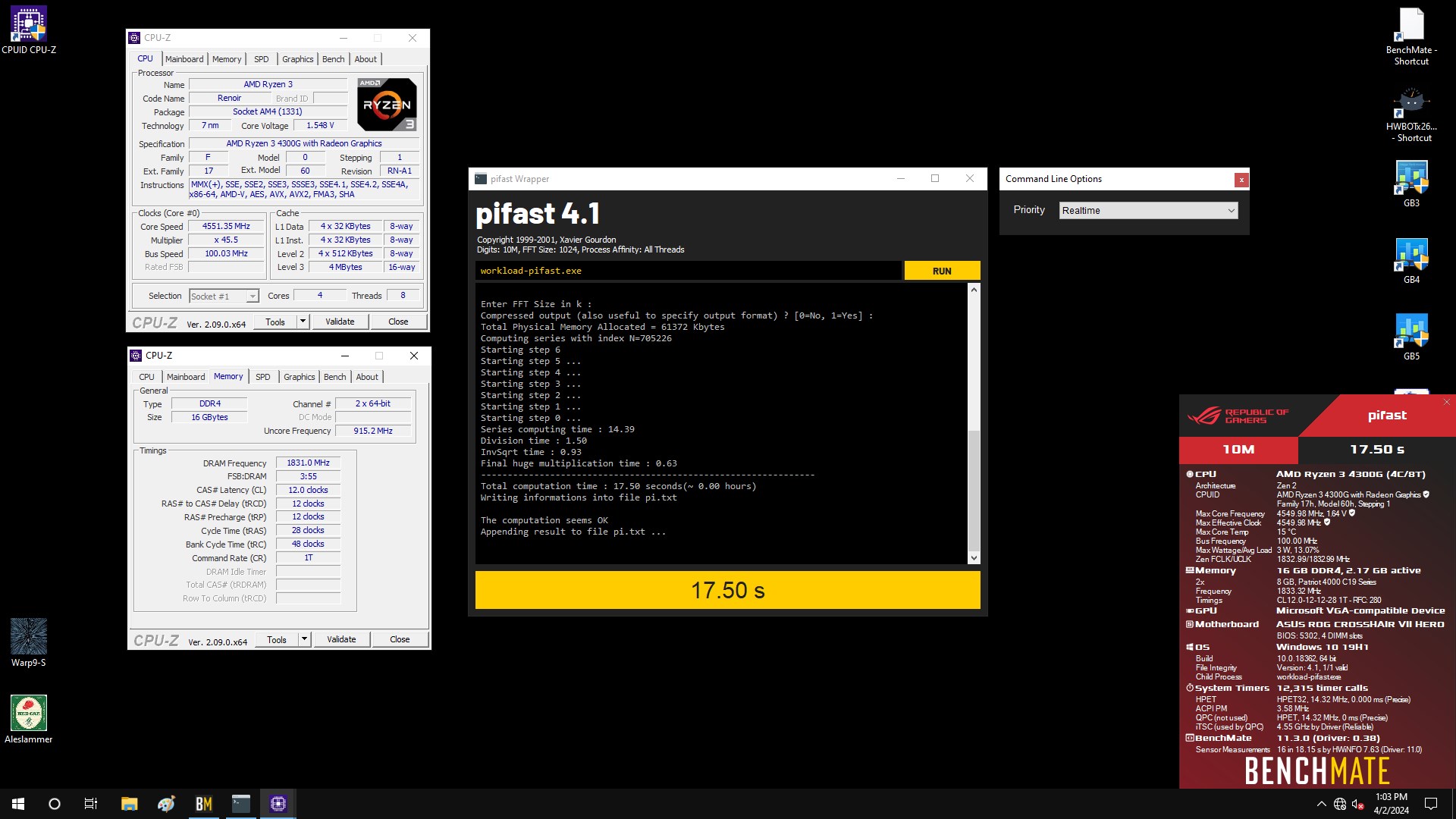Click the muted volume tray icon

[1358, 804]
